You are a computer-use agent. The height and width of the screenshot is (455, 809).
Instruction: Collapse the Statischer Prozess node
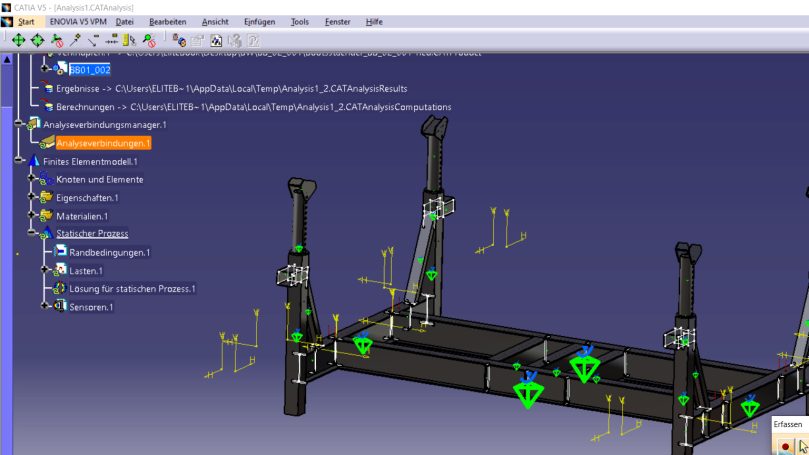32,234
